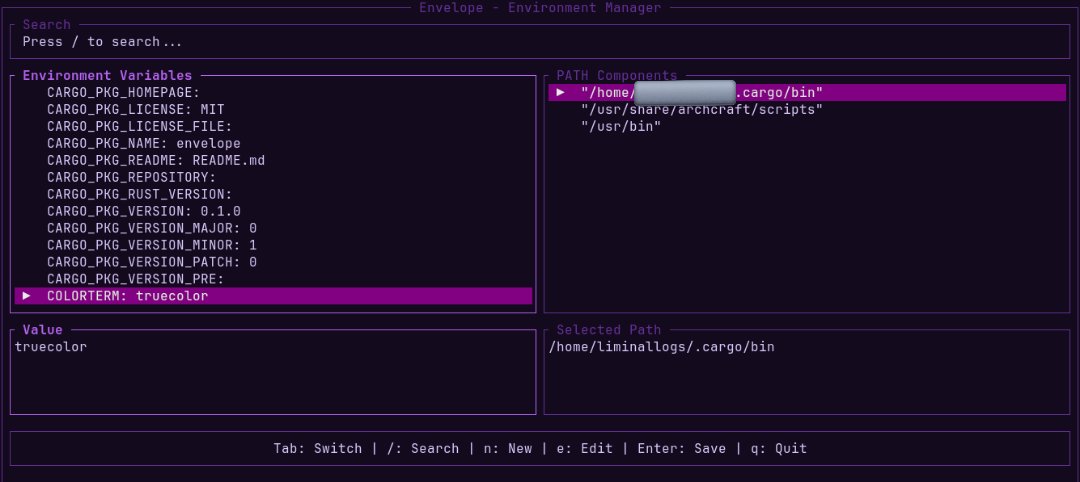The image size is (1080, 482).
Task: Select the CARGO_PKG_VERSION_MINOR: 1 row
Action: point(273,245)
